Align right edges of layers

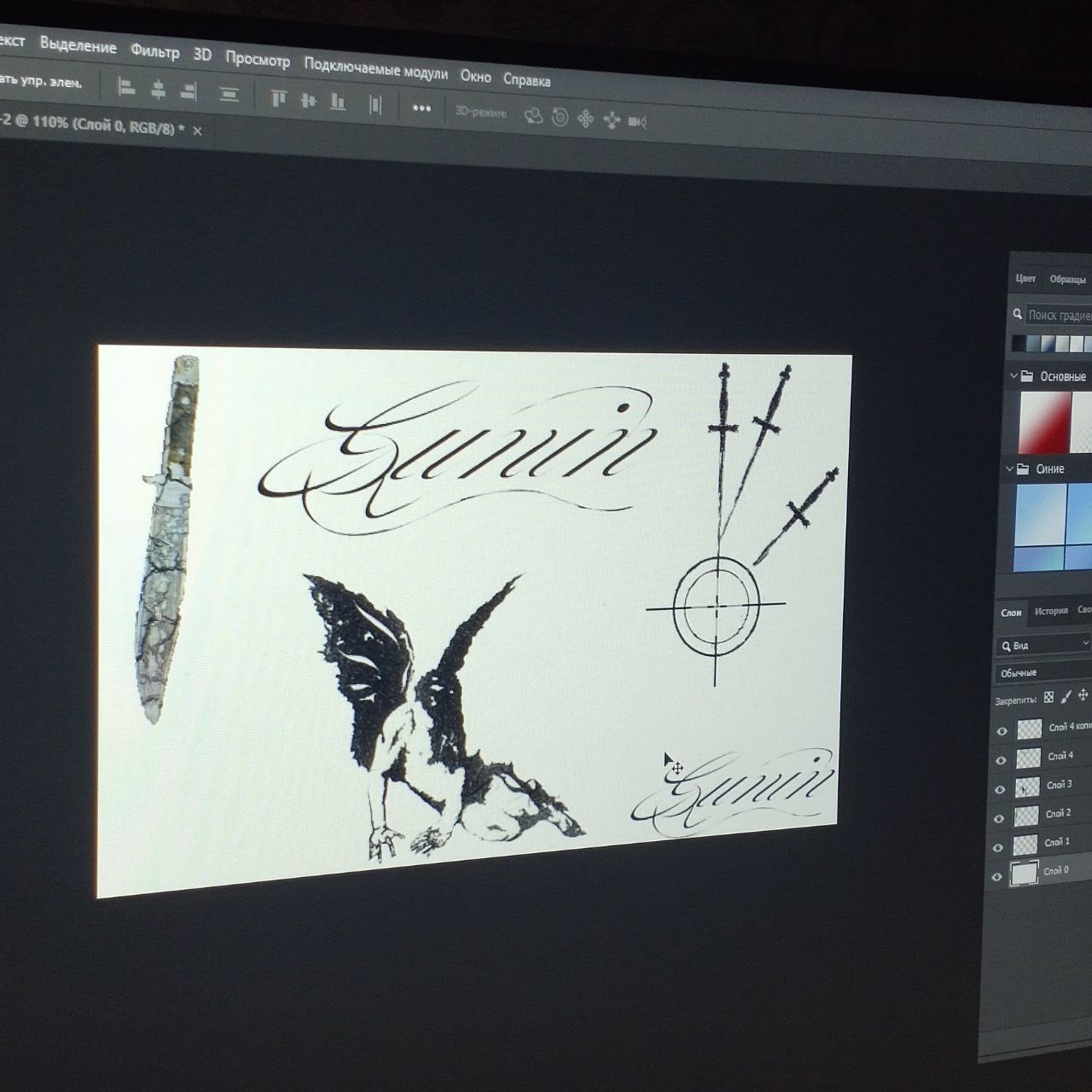[x=189, y=90]
